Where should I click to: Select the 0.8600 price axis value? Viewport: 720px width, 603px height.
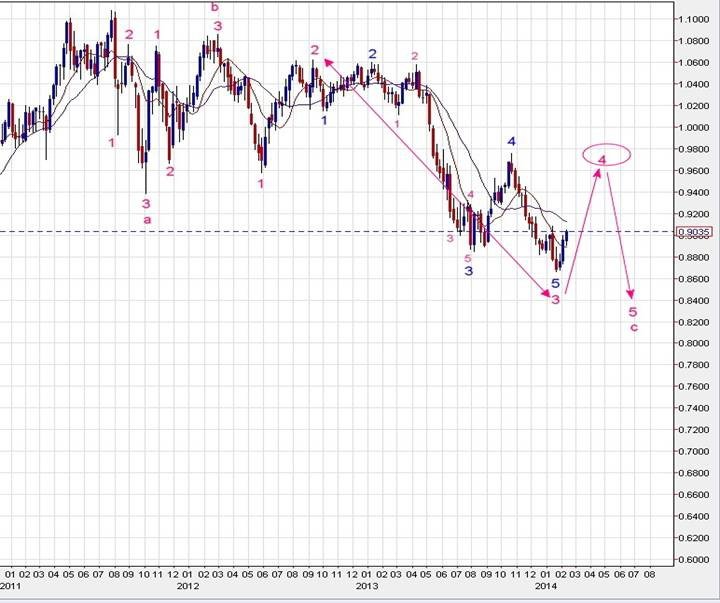click(694, 279)
